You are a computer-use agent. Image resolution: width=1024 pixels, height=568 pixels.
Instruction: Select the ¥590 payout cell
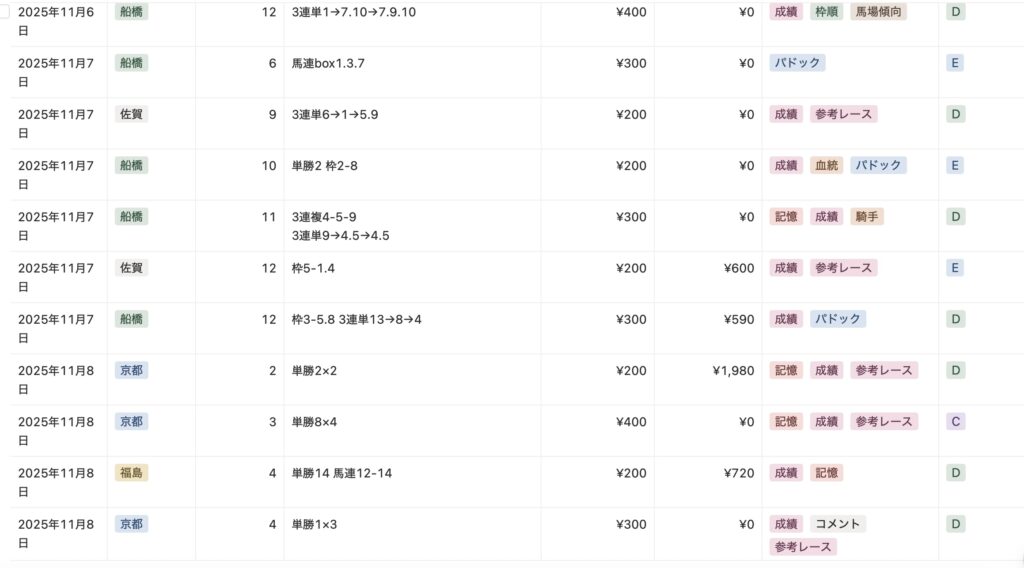tap(739, 319)
